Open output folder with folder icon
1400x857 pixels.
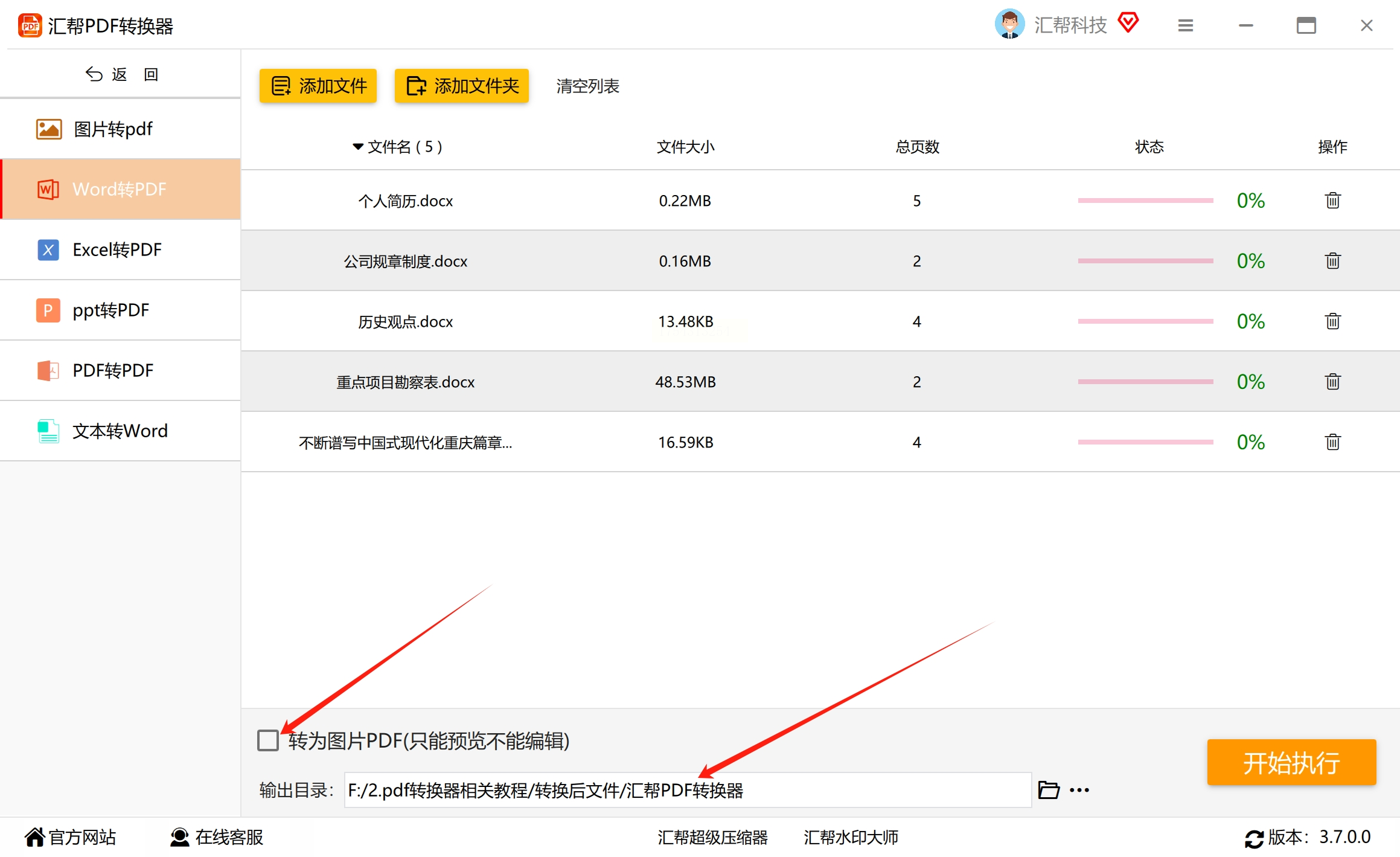1049,790
